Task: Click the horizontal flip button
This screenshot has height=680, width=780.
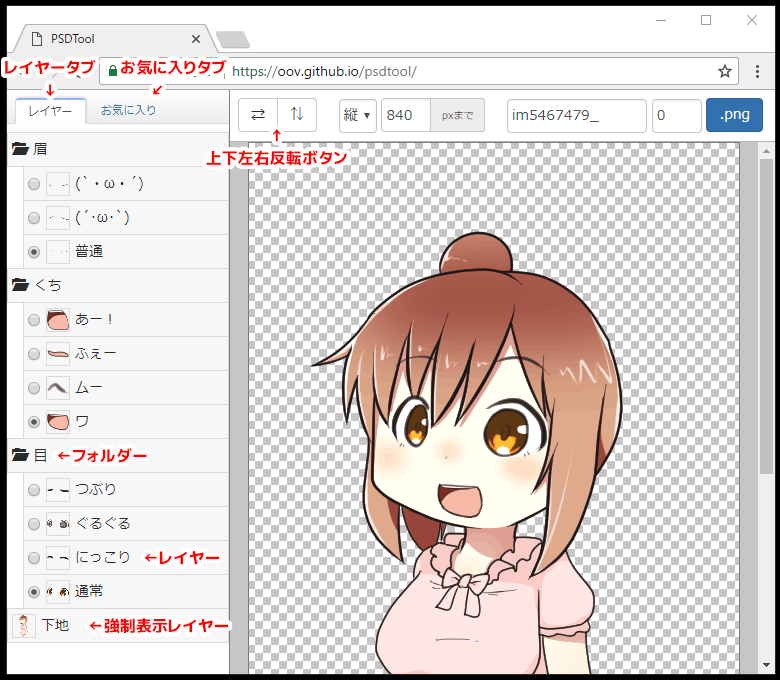Action: point(258,115)
